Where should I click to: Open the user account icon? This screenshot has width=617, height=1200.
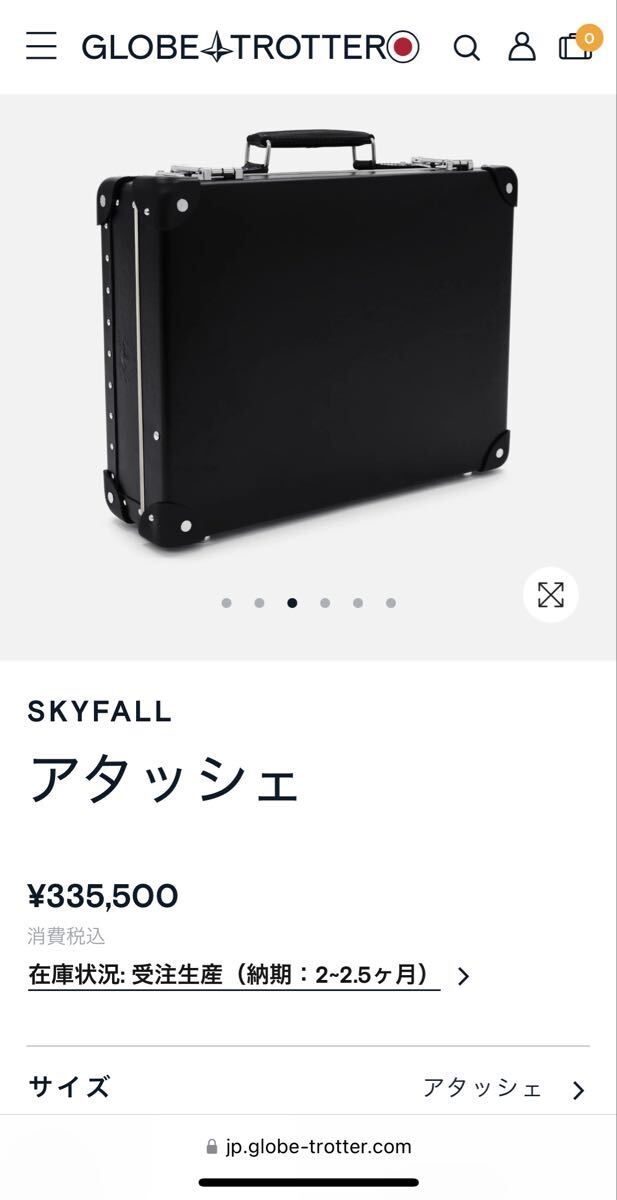tap(521, 46)
